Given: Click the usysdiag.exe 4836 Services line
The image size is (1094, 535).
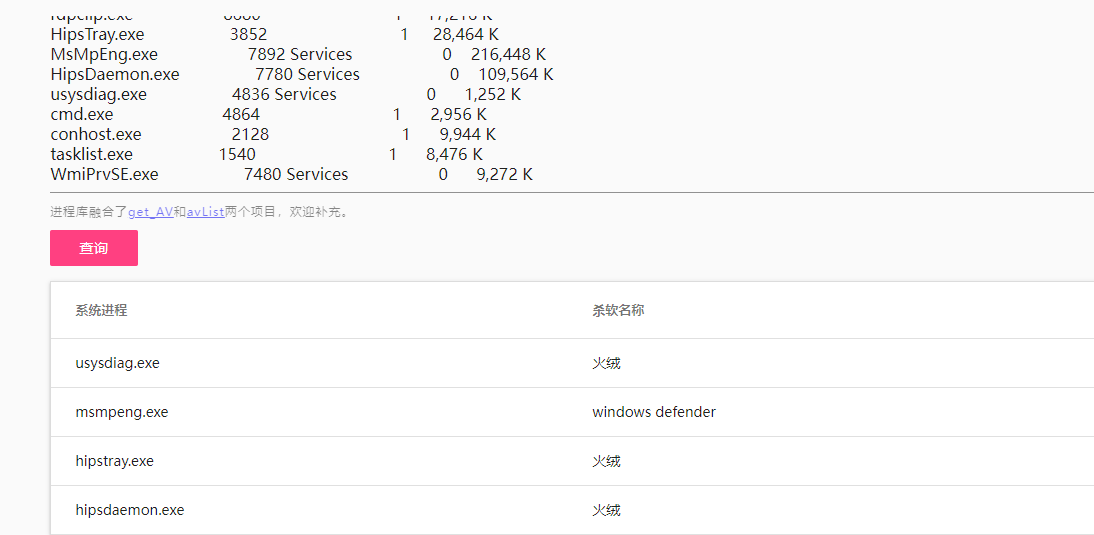Looking at the screenshot, I should pos(285,94).
